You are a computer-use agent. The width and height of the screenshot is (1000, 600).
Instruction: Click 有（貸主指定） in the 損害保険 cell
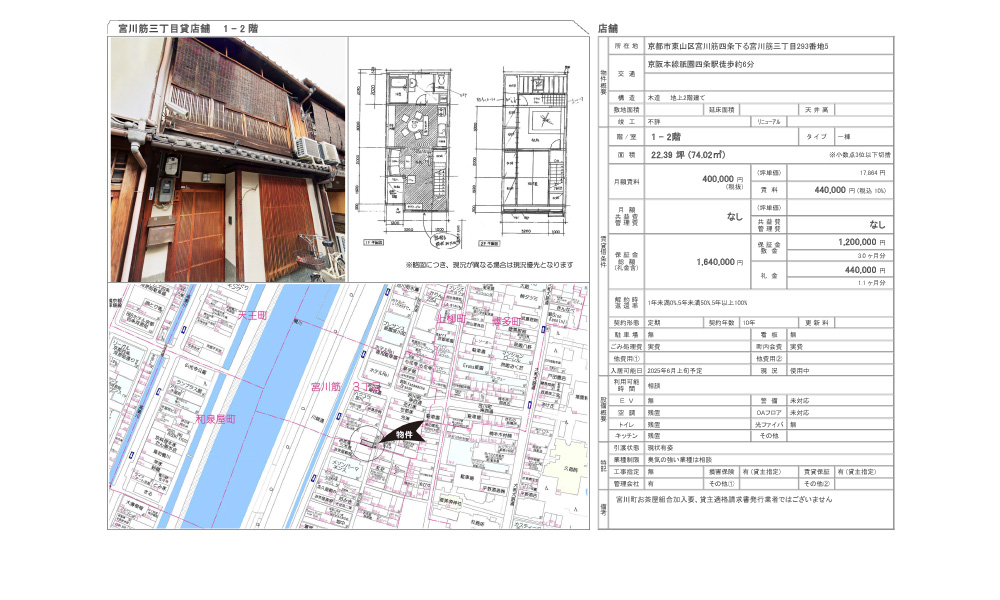coord(761,472)
